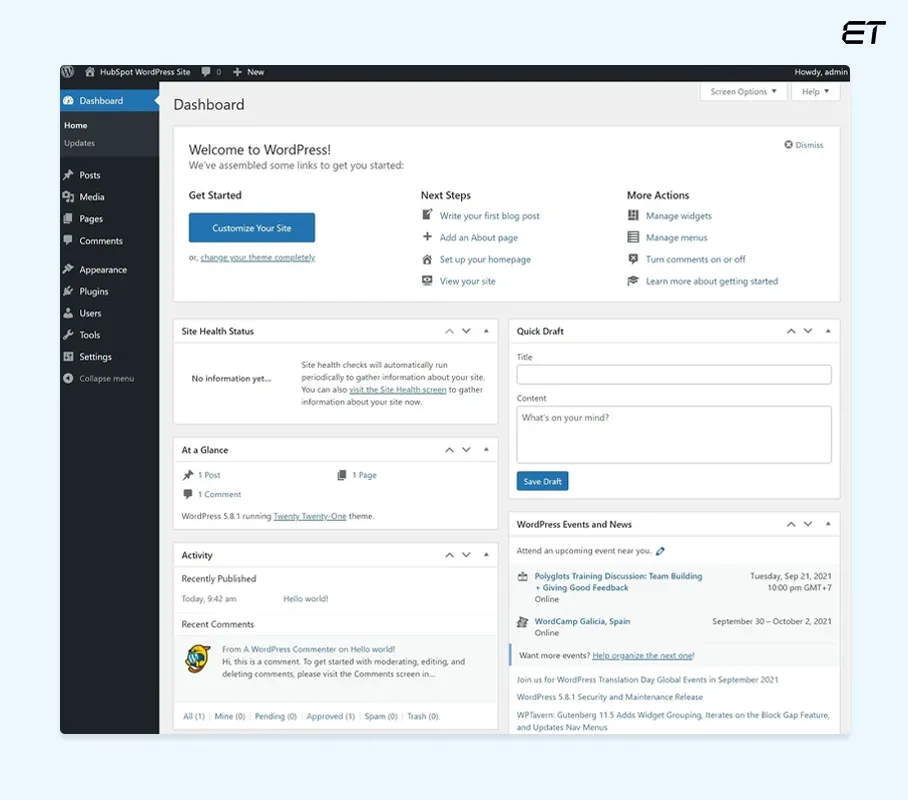908x800 pixels.
Task: Click the Appearance brush icon in sidebar
Action: [68, 269]
